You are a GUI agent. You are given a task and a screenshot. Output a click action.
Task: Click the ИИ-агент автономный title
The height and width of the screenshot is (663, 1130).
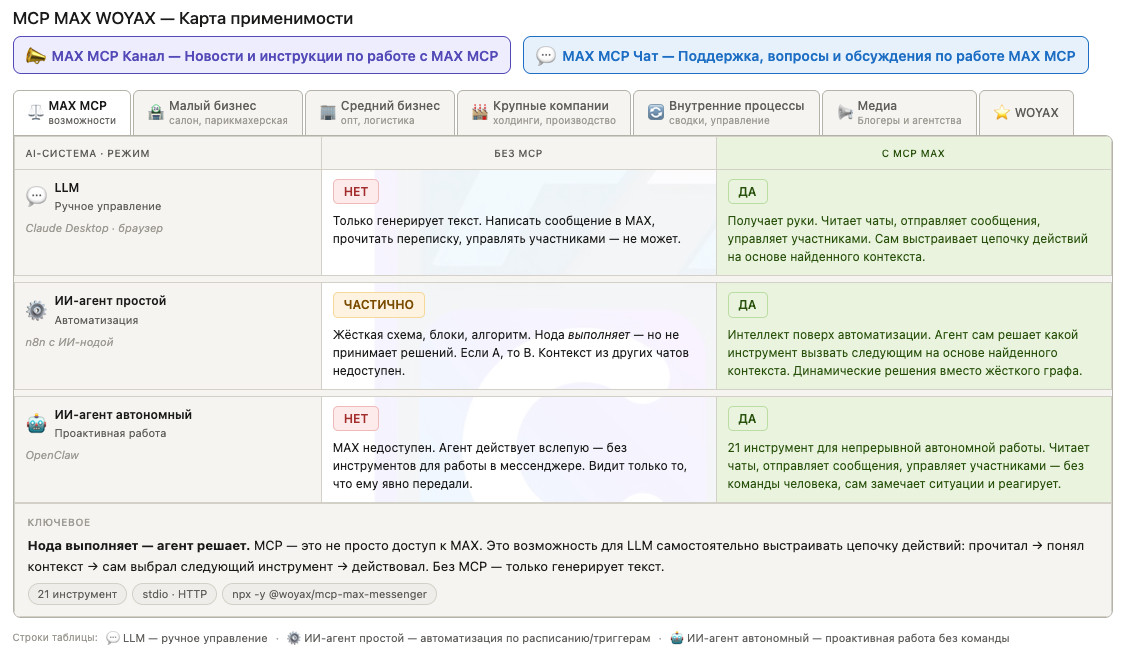click(x=123, y=414)
